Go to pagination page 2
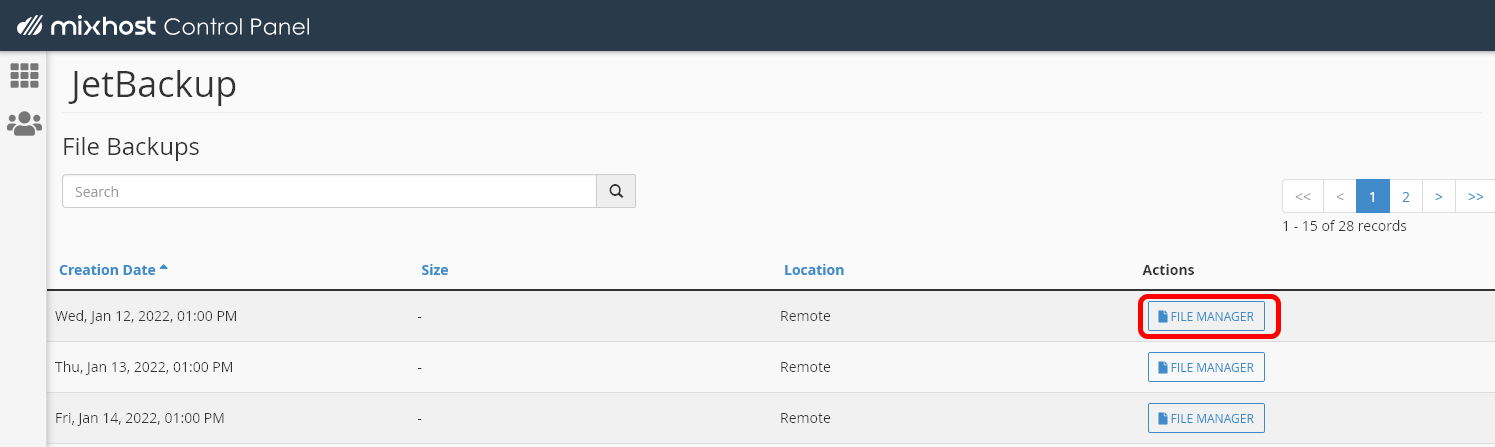Image resolution: width=1495 pixels, height=447 pixels. click(1405, 196)
